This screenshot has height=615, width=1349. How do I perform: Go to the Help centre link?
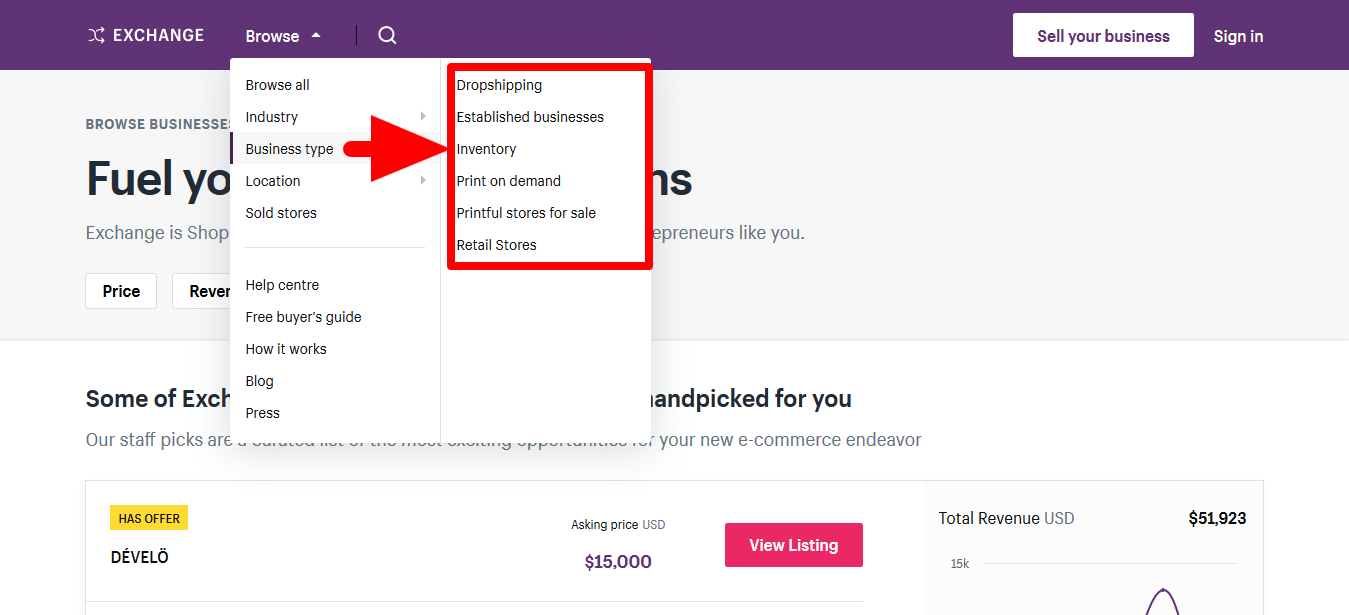click(x=282, y=285)
